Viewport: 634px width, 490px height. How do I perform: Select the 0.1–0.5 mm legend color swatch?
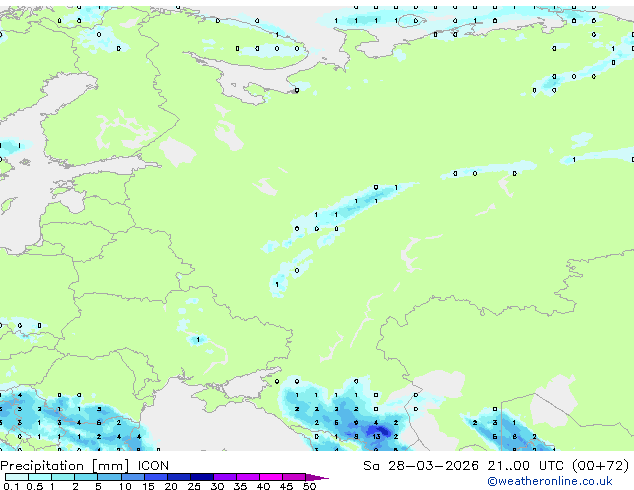pos(17,477)
